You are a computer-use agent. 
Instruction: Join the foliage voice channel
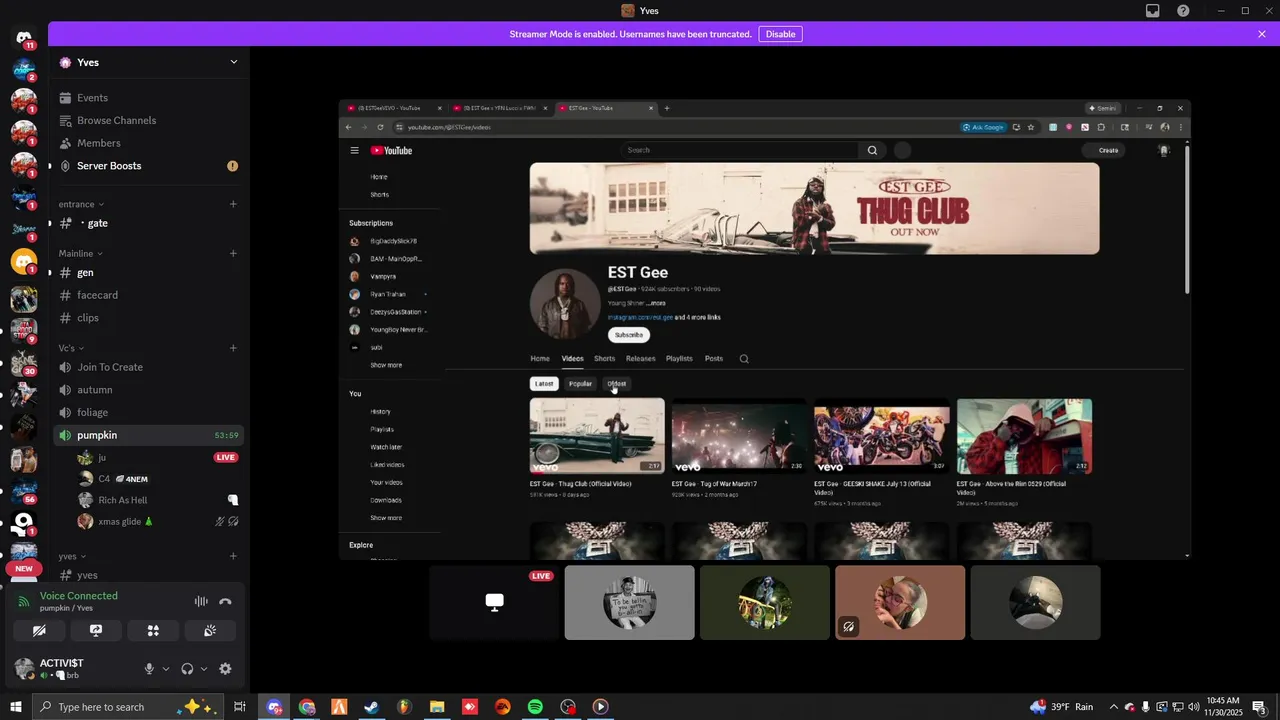(149, 412)
